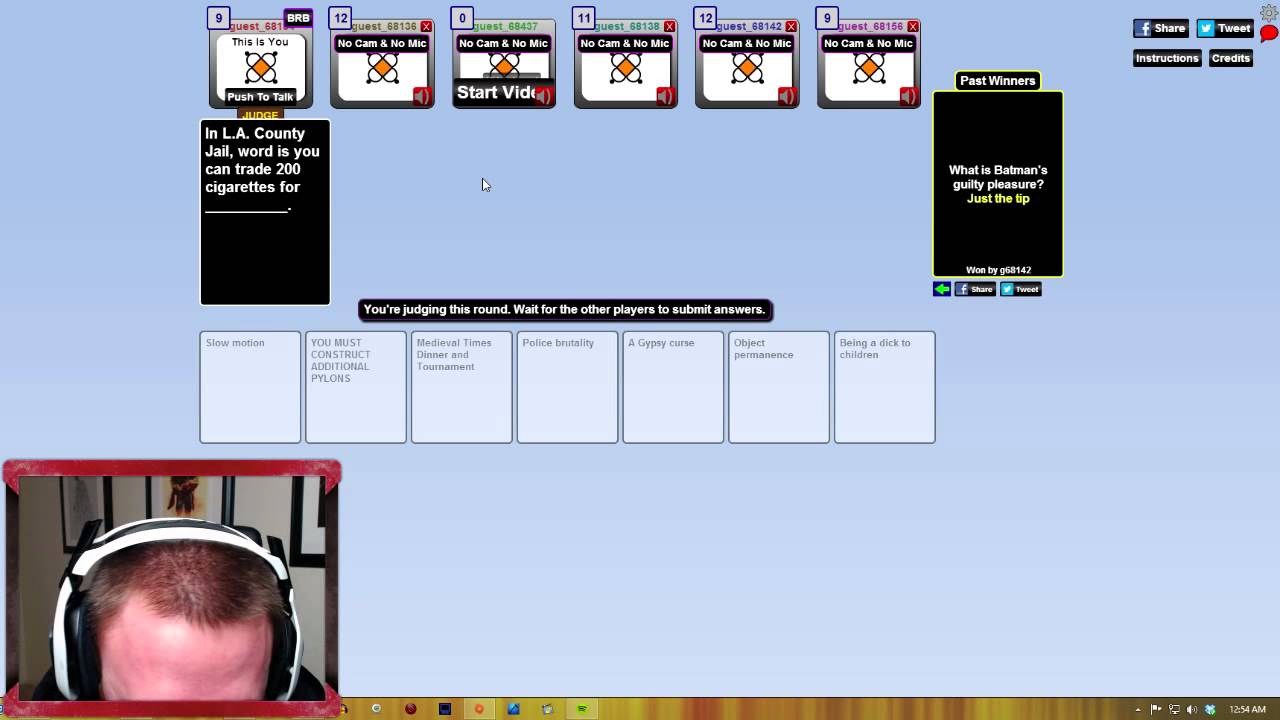Tweet the past winner card
This screenshot has width=1280, height=720.
(1021, 289)
